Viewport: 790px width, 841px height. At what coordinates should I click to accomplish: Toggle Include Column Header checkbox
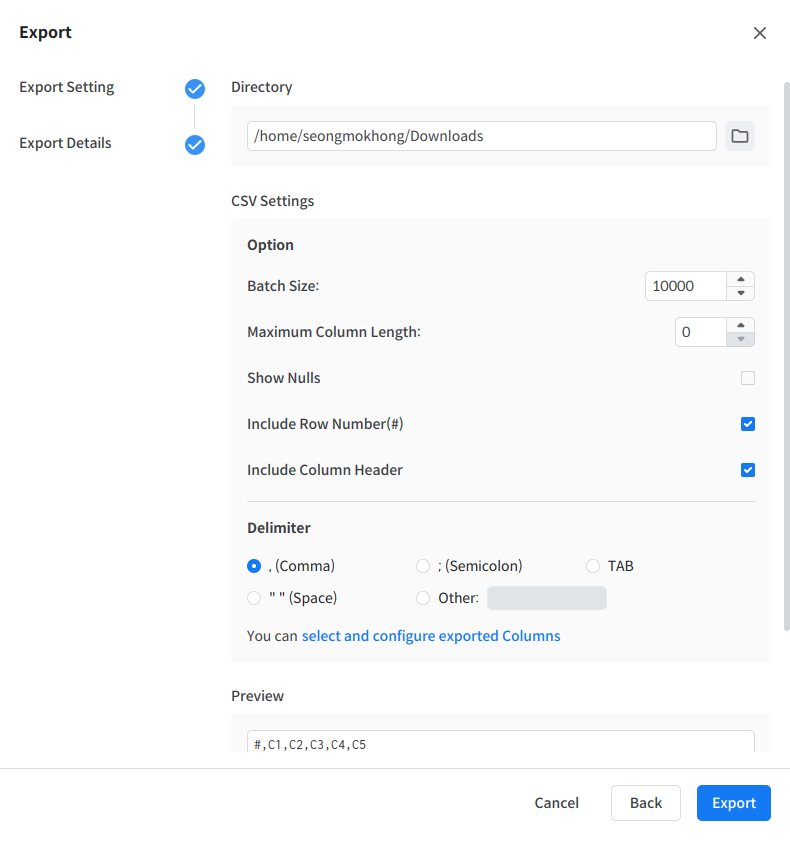[x=748, y=470]
